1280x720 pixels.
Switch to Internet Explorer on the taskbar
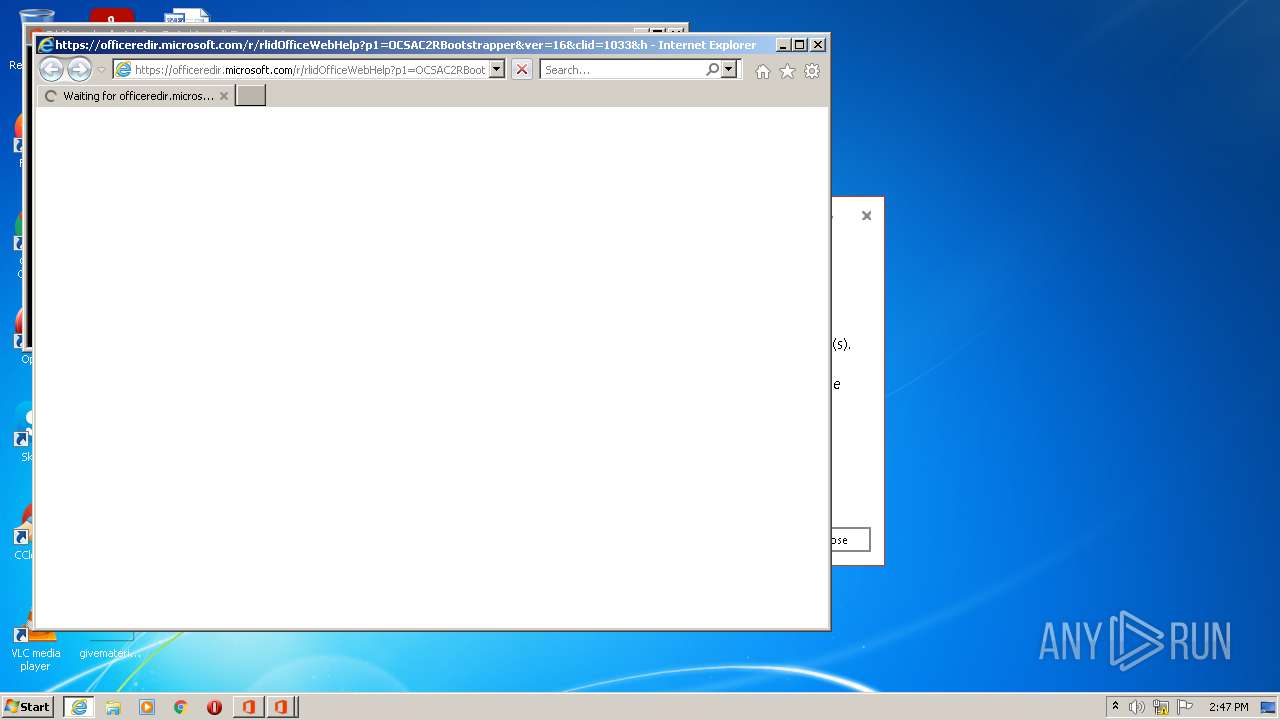(x=79, y=707)
